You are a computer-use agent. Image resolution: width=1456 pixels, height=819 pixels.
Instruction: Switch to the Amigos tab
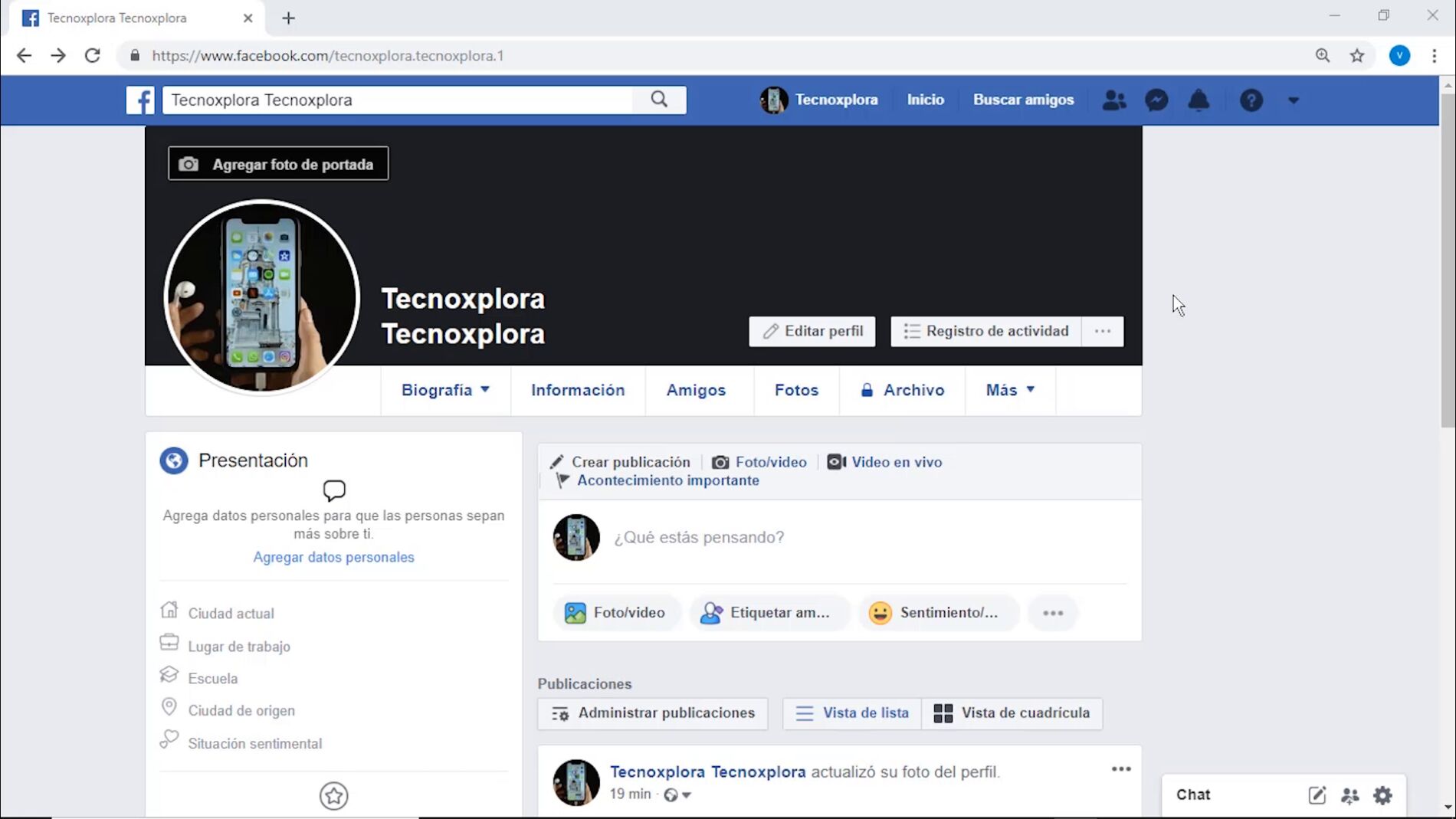696,390
